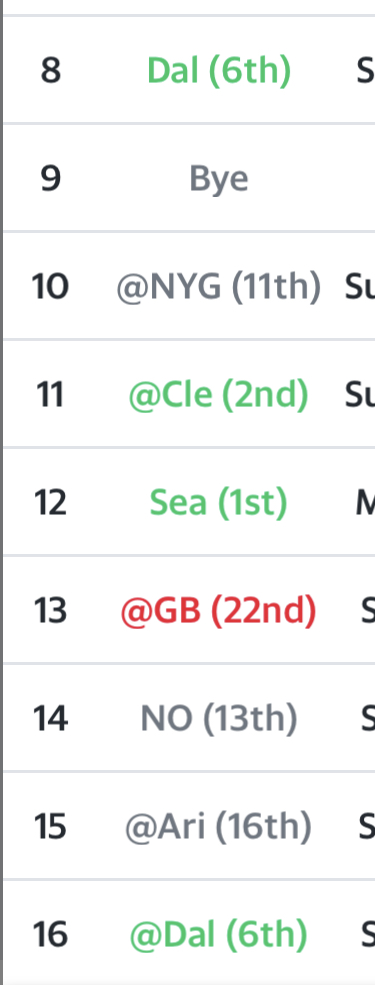Screen dimensions: 375x985
Task: Open the NO (13th) opponent link
Action: 219,719
